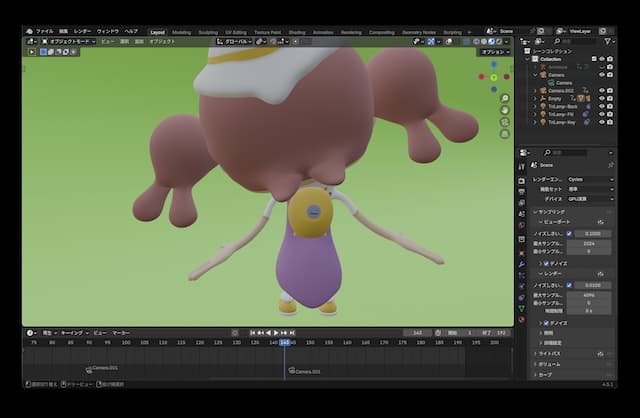This screenshot has width=640, height=418.
Task: Click the pan hand gizmo in viewport
Action: coord(506,109)
